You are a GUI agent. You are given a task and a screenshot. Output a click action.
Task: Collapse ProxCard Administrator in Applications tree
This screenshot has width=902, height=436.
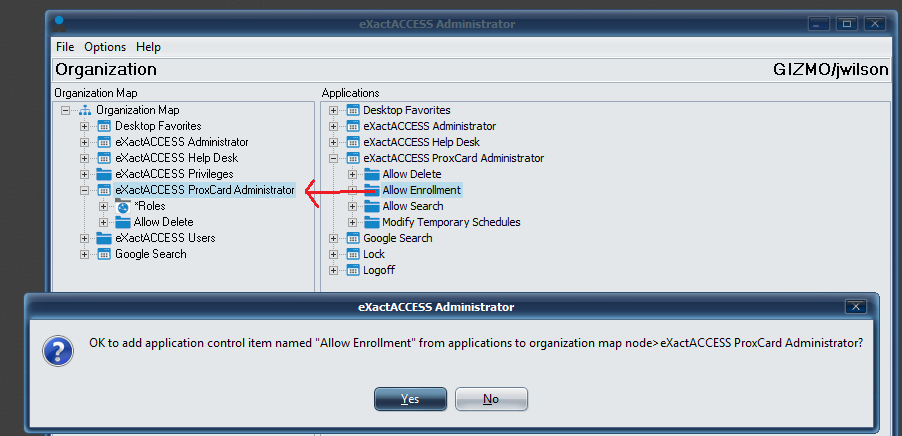333,158
